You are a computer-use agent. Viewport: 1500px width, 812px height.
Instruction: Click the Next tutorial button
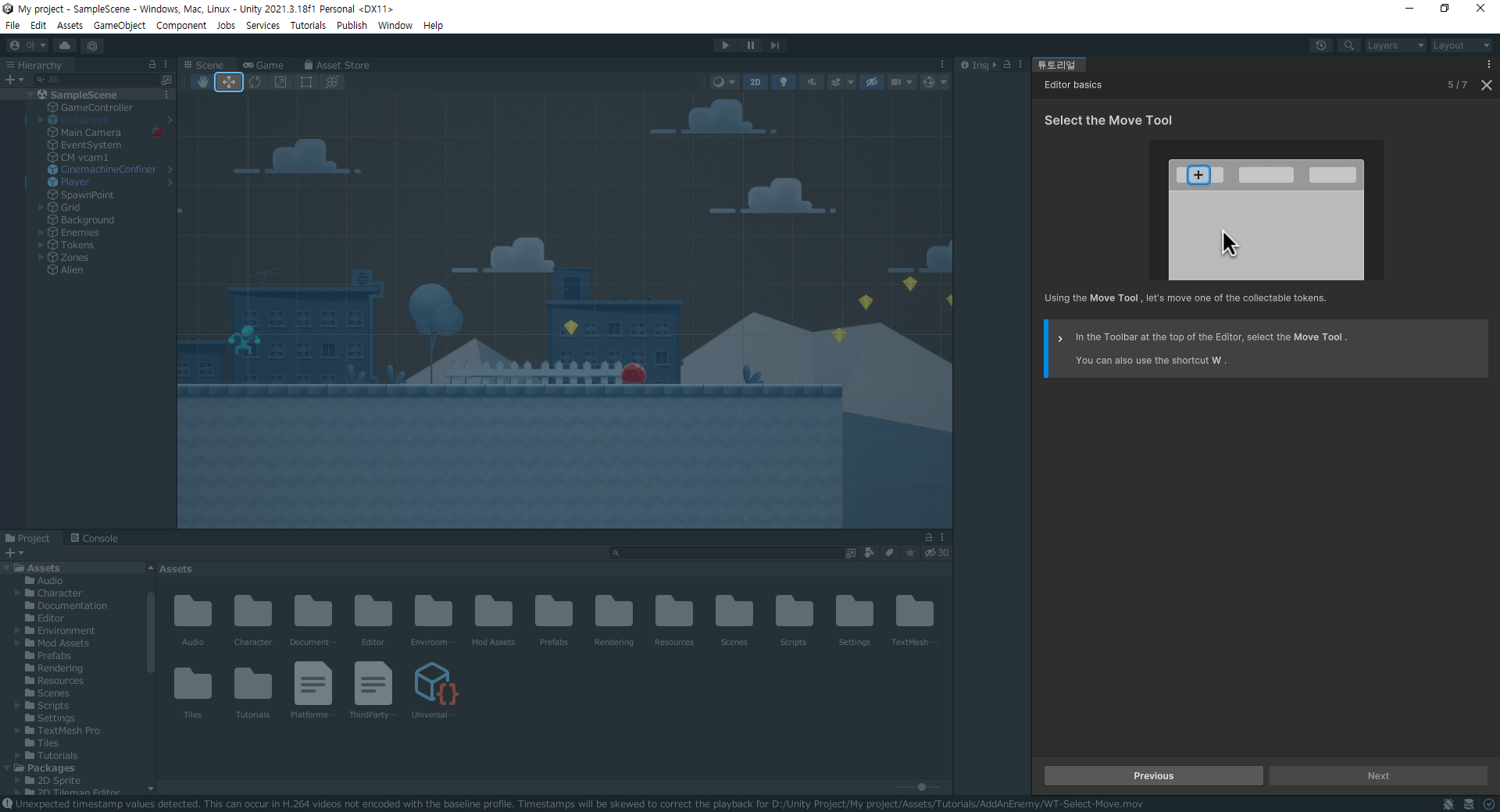point(1378,775)
